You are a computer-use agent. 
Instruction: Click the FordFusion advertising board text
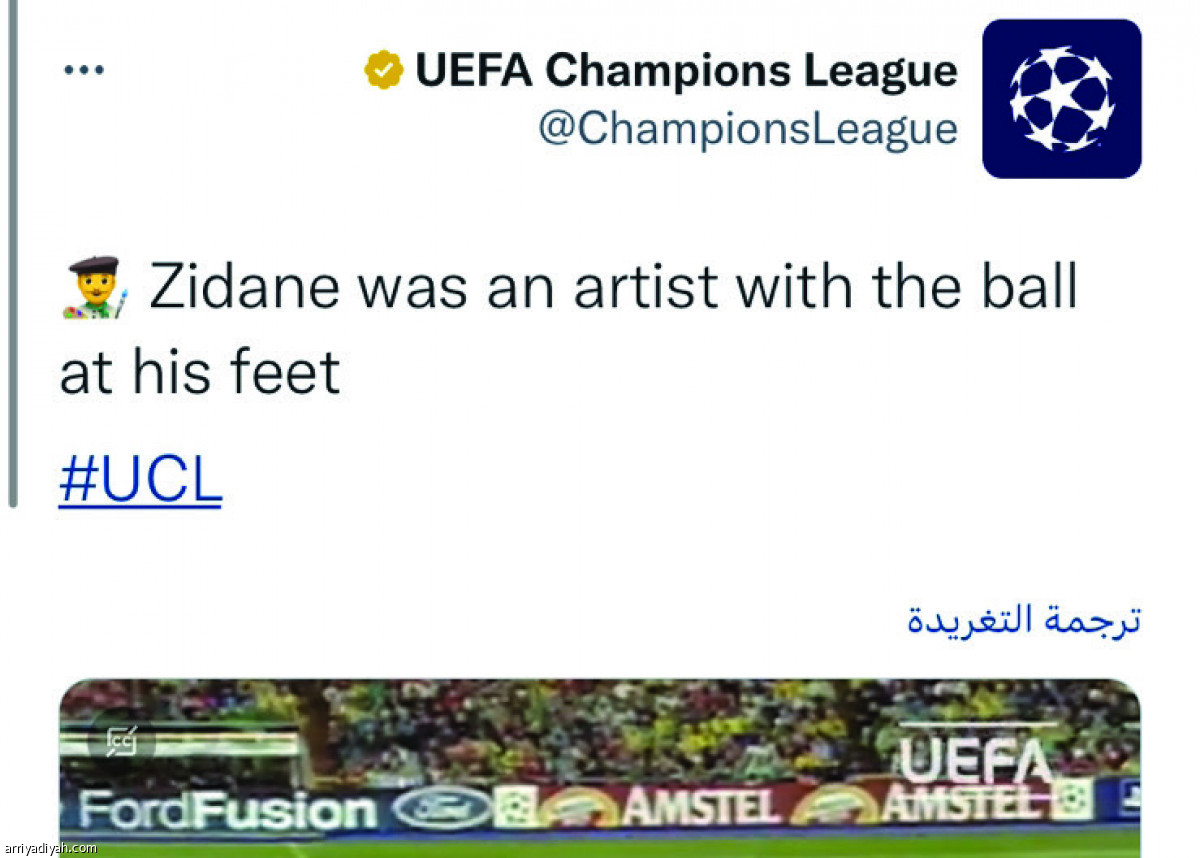point(230,810)
